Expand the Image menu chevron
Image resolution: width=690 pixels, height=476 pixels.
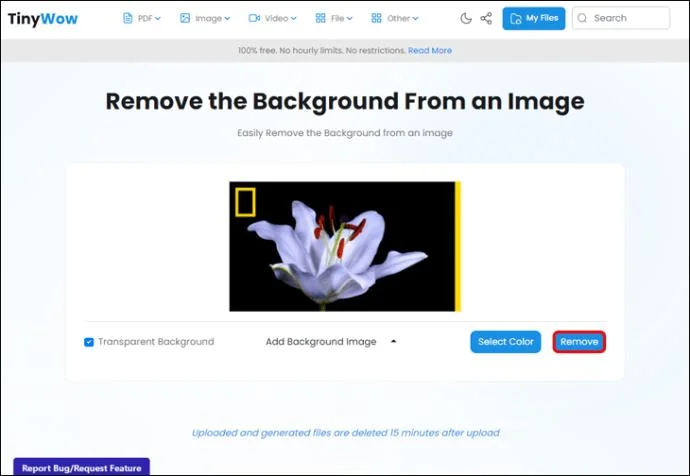coord(227,18)
